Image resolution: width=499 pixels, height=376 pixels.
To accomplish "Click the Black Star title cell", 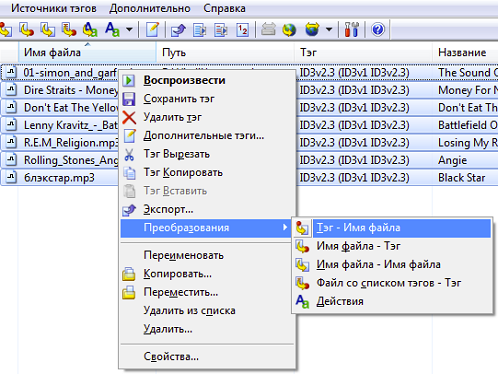I will tap(462, 178).
